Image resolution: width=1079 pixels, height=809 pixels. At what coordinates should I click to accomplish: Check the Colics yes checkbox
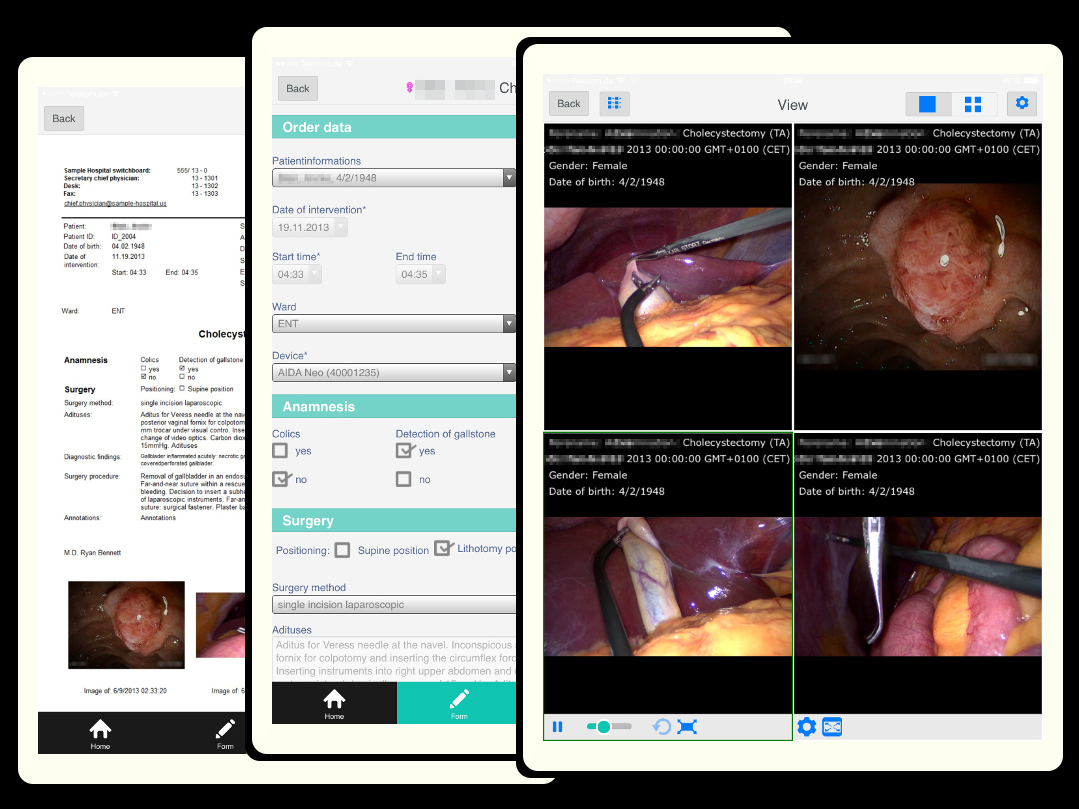281,451
